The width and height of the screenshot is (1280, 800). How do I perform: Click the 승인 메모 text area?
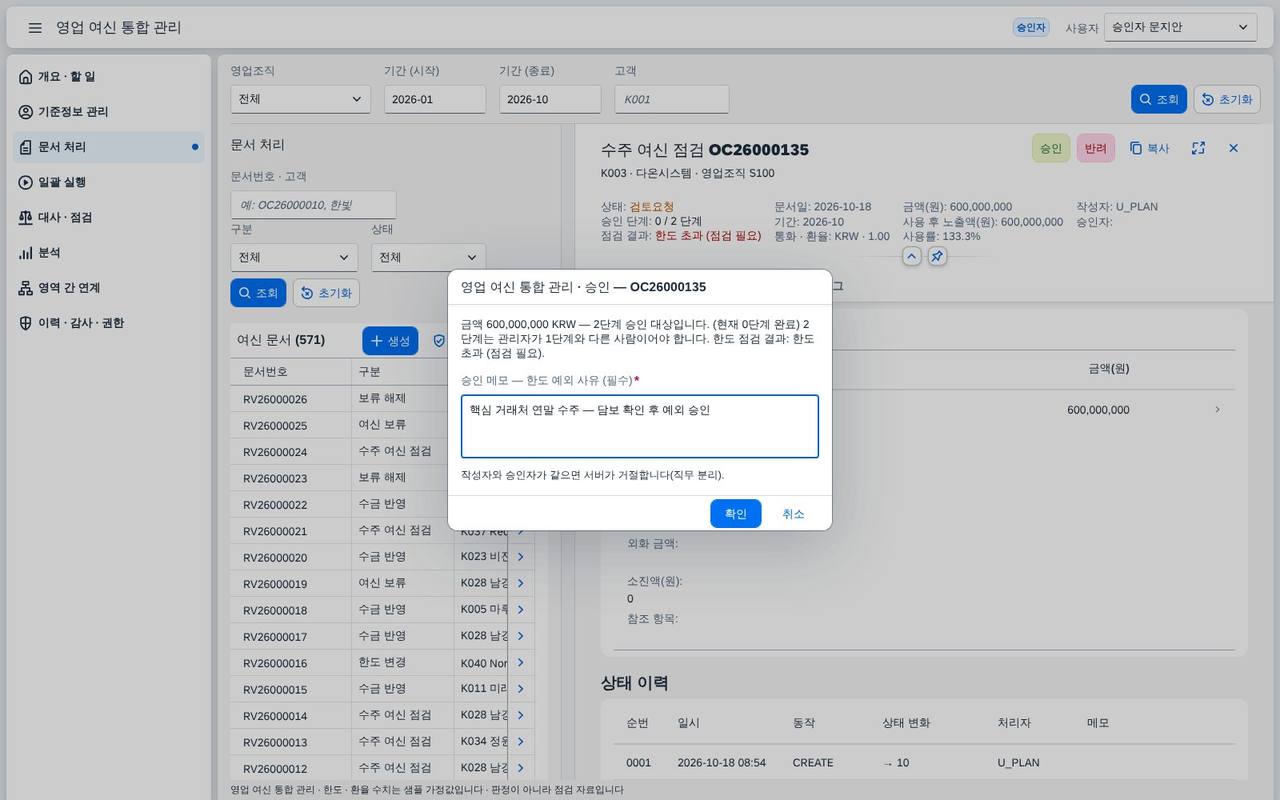[640, 426]
